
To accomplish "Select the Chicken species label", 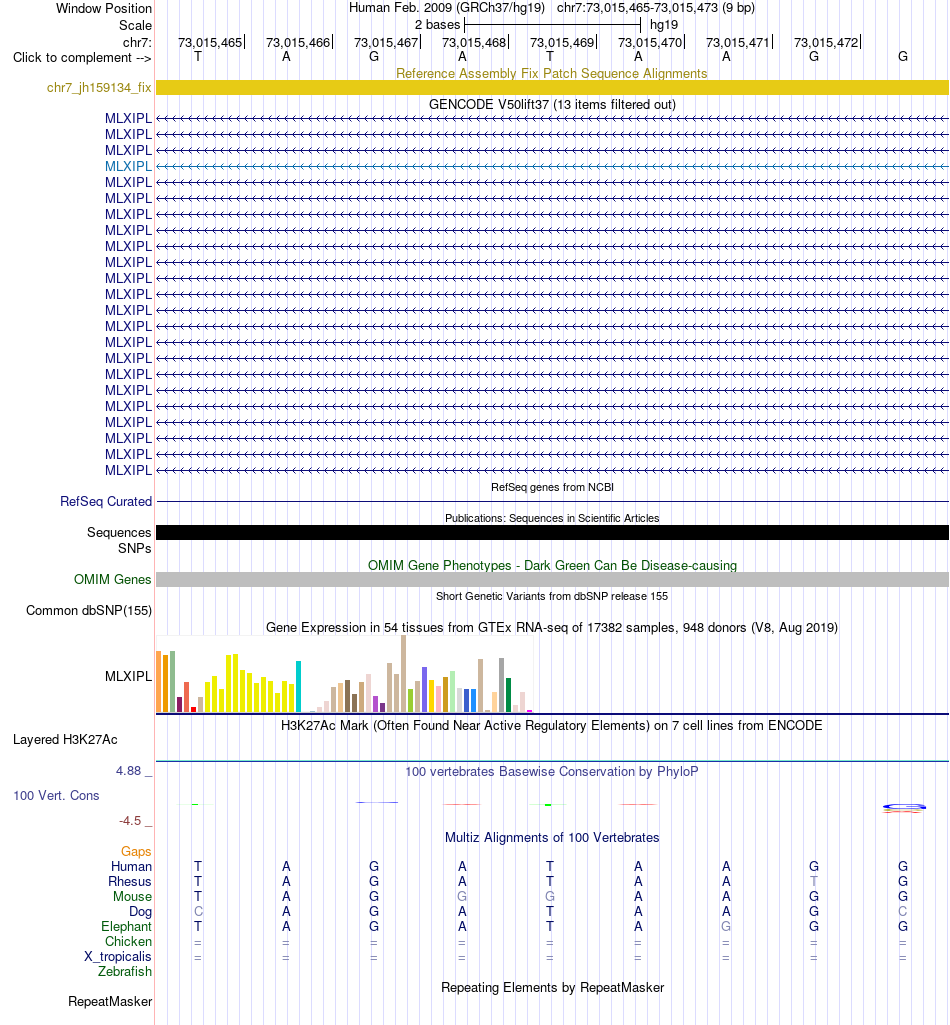I will pos(128,942).
